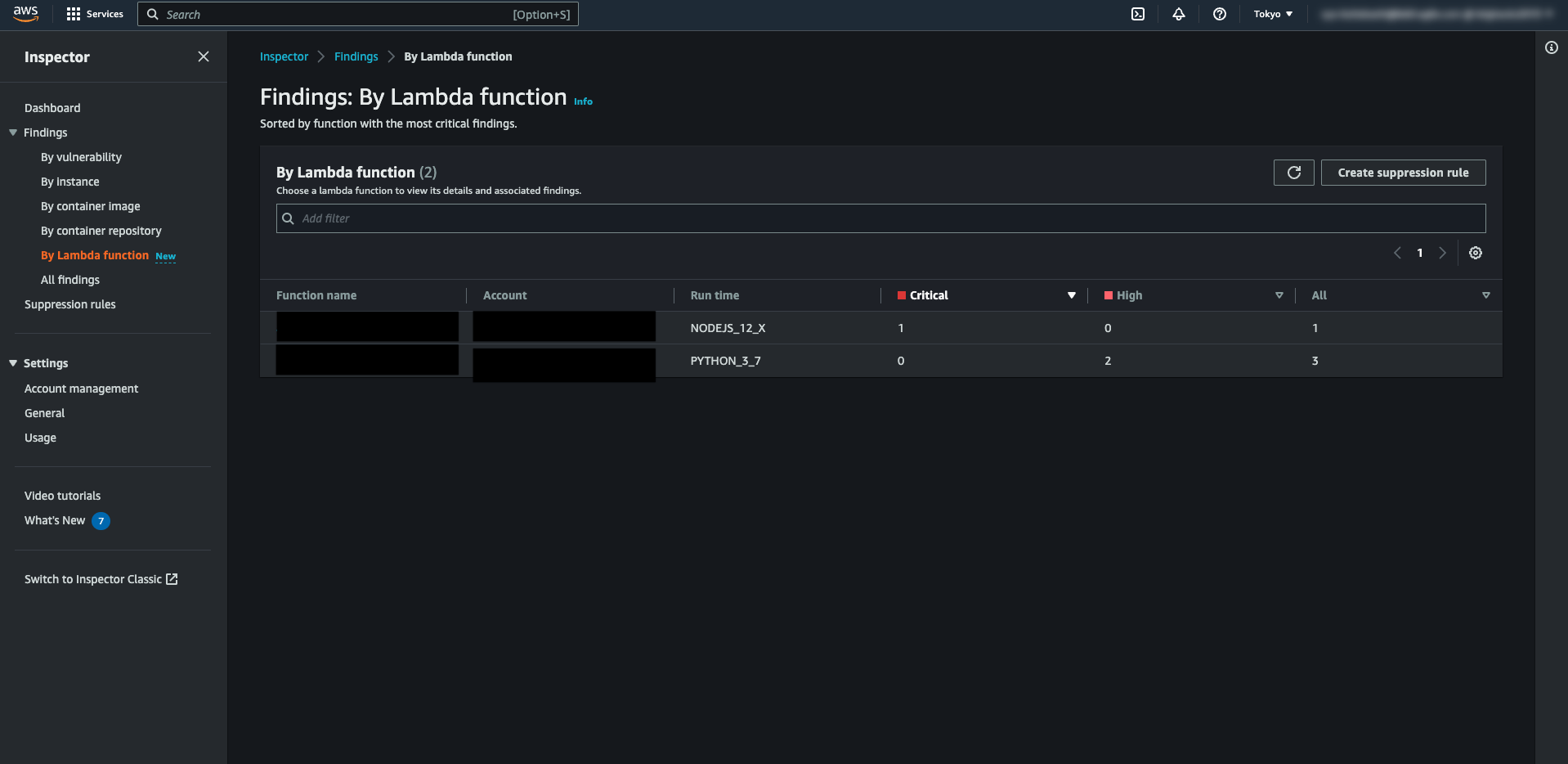
Task: Open What's New announcements
Action: coord(55,520)
